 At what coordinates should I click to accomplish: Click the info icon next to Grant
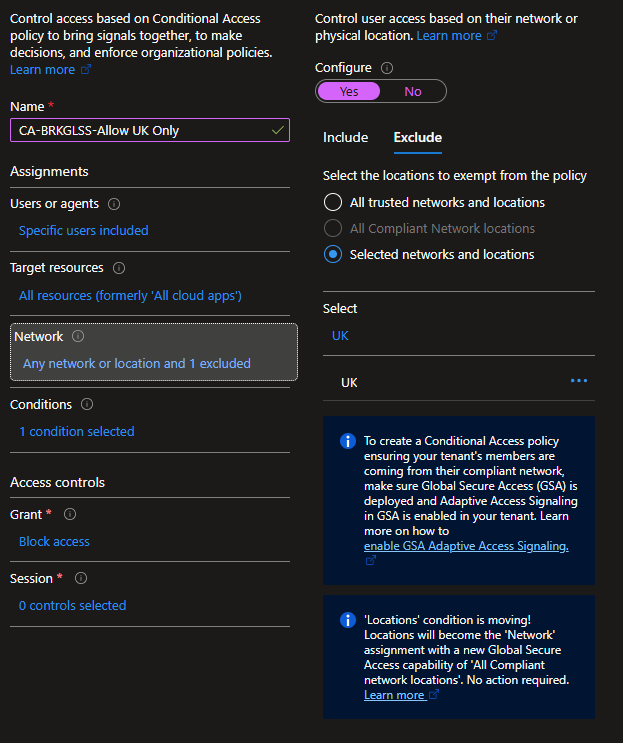[70, 514]
